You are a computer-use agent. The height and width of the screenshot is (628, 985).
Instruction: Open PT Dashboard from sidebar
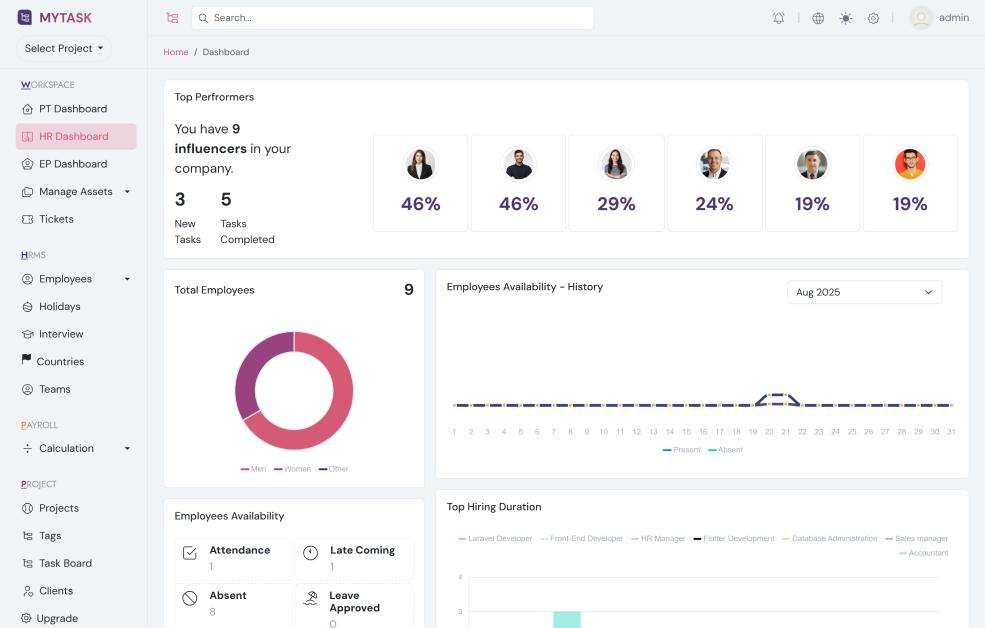pyautogui.click(x=72, y=109)
